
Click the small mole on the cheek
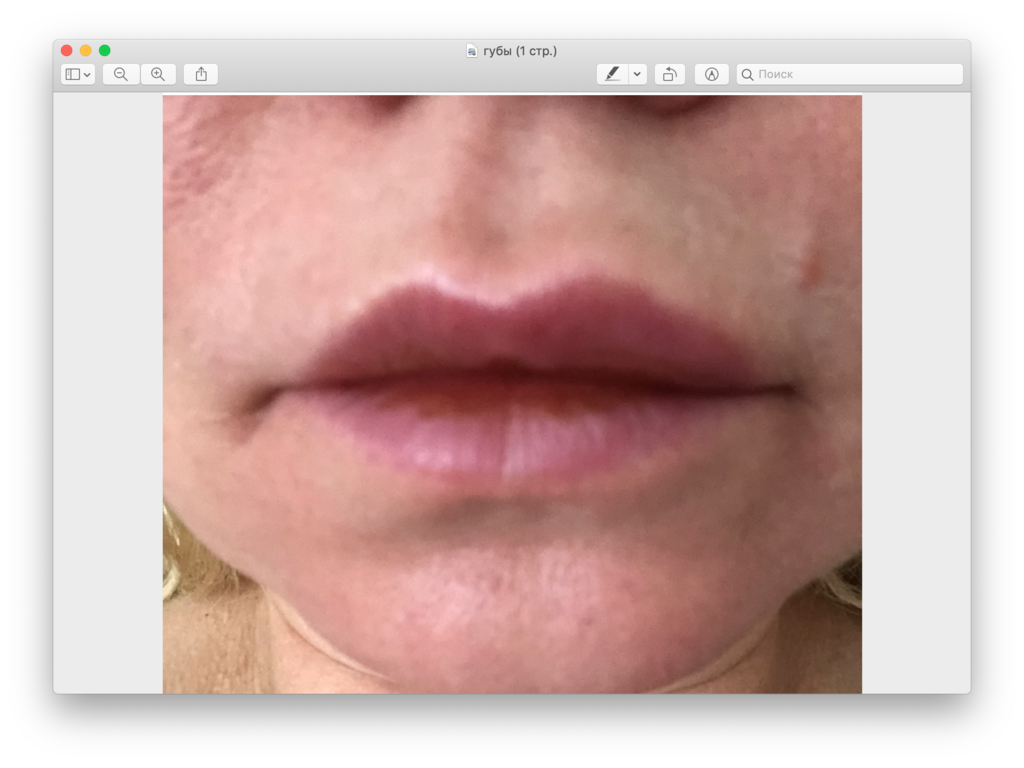[811, 265]
